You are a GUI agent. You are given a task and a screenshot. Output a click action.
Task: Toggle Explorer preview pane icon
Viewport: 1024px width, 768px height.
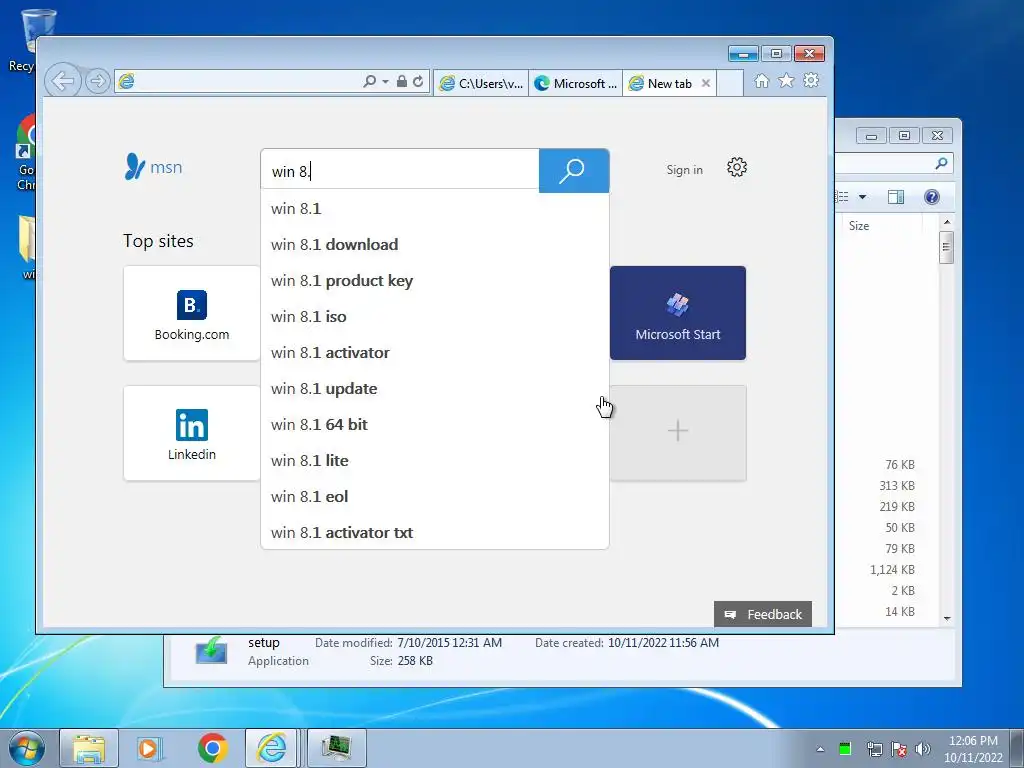(x=896, y=197)
